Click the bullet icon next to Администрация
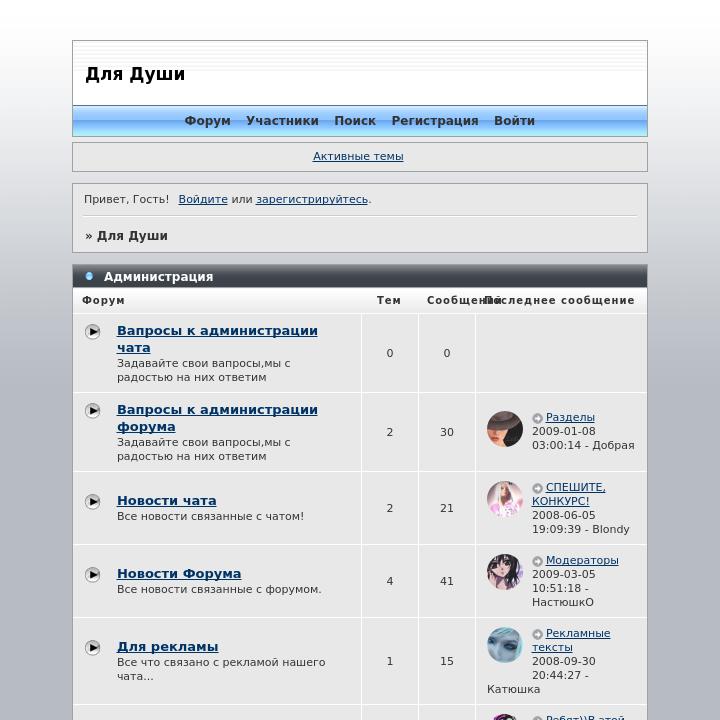The height and width of the screenshot is (720, 720). point(89,276)
